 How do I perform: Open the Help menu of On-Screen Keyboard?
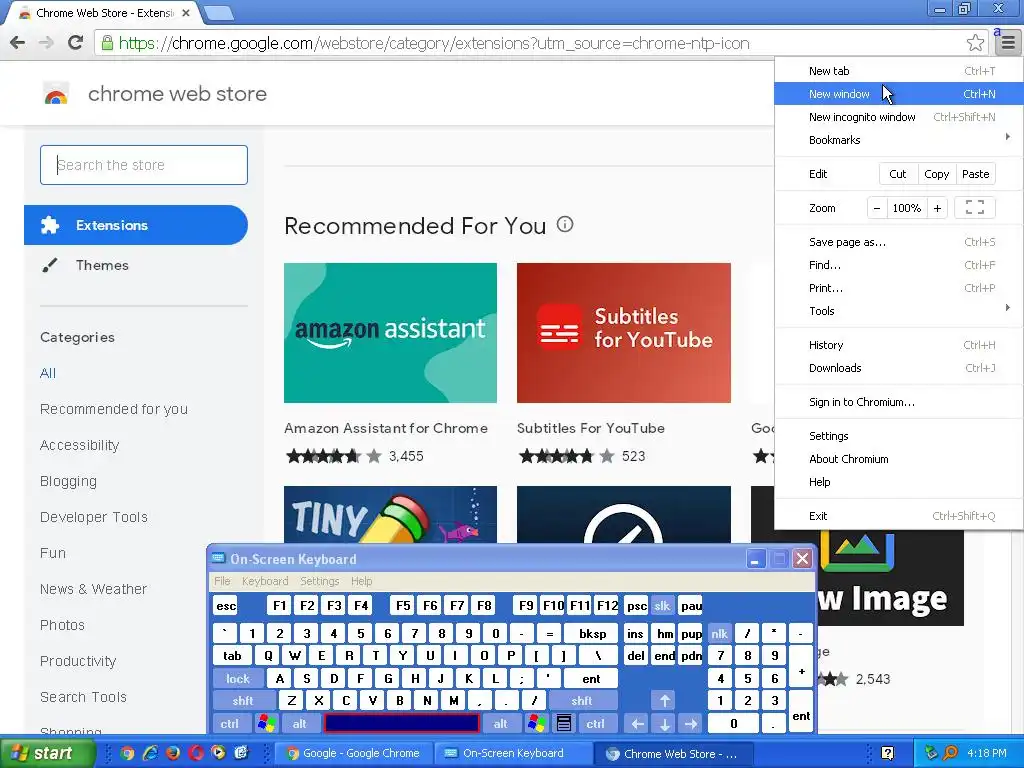click(x=361, y=581)
